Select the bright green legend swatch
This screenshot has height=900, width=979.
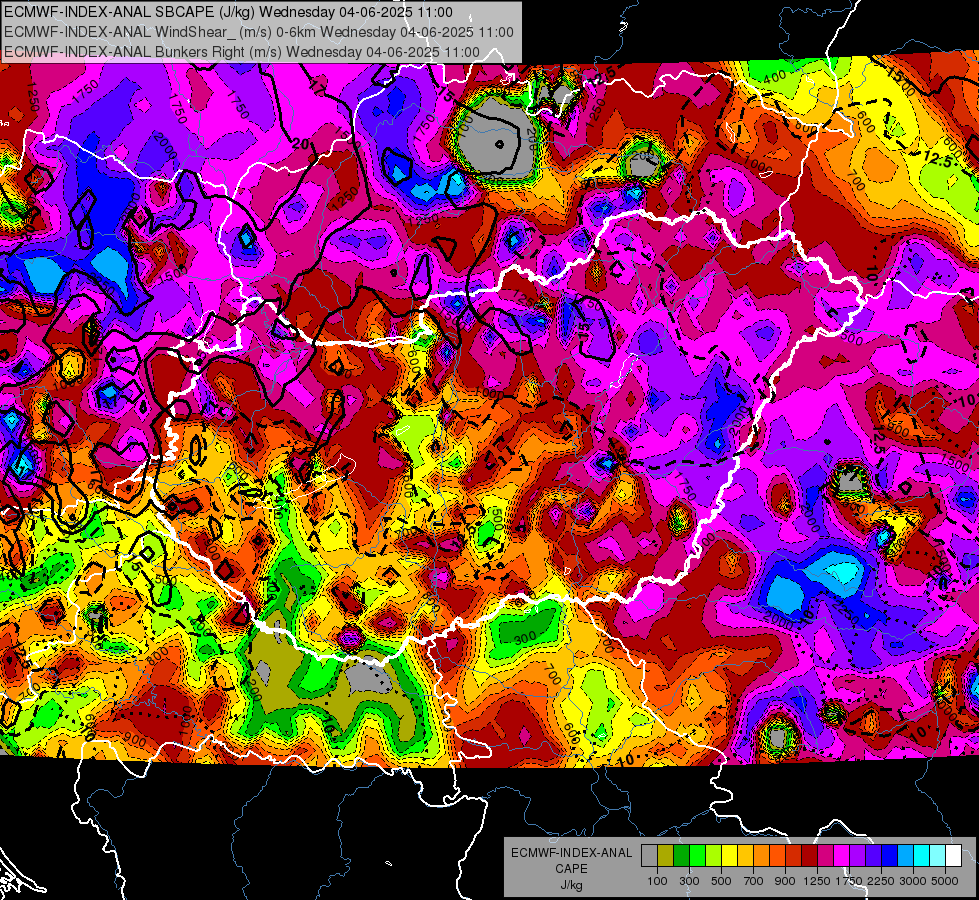tap(697, 855)
